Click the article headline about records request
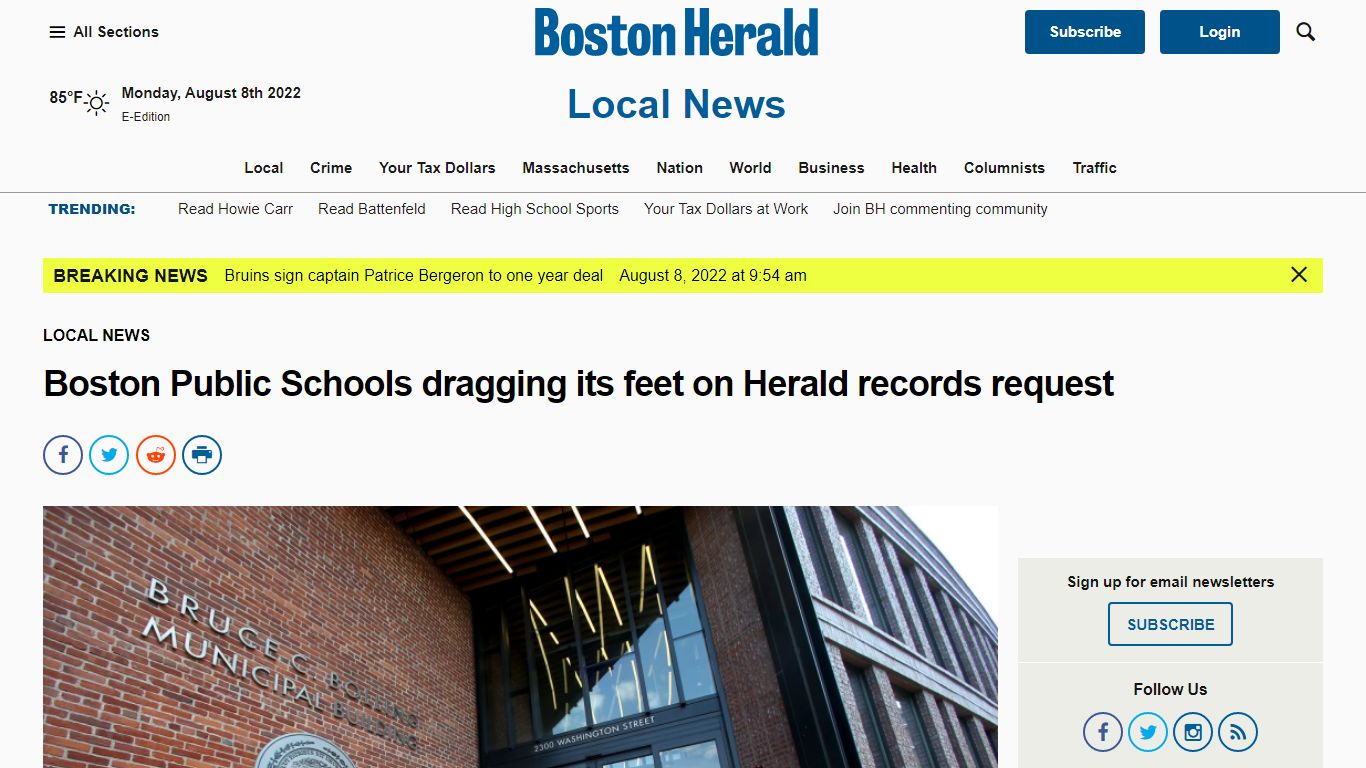Image resolution: width=1366 pixels, height=768 pixels. point(579,383)
